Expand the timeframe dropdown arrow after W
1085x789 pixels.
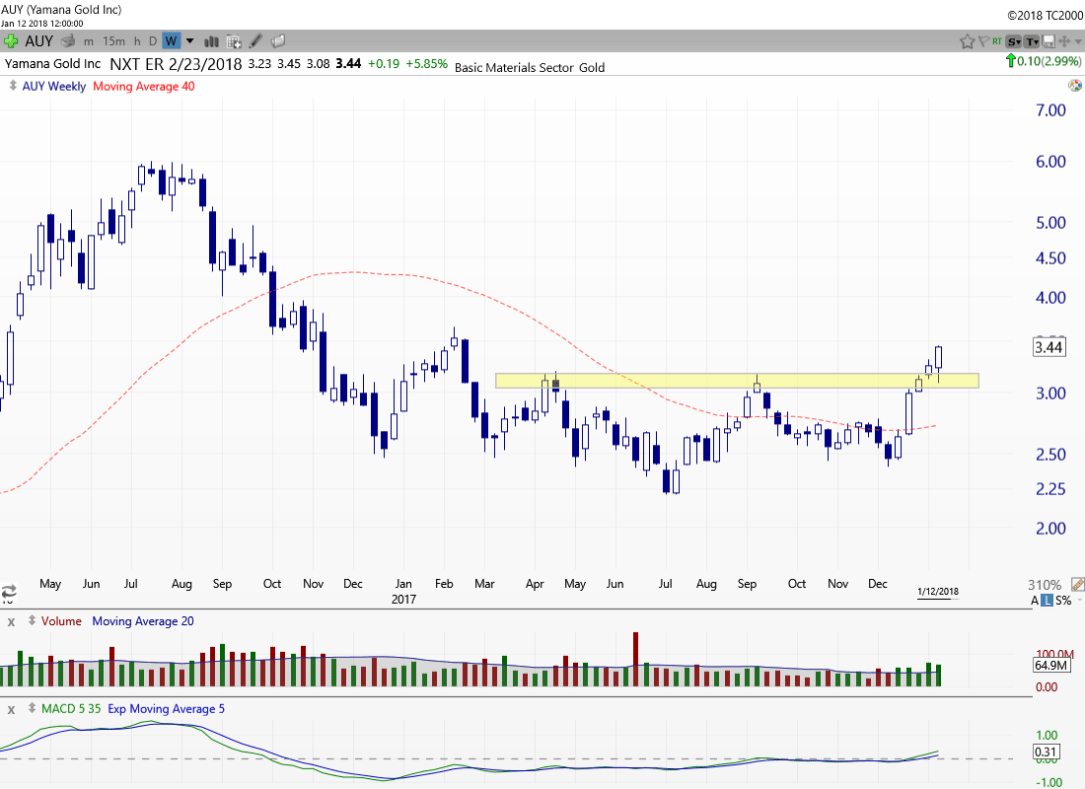click(x=187, y=41)
